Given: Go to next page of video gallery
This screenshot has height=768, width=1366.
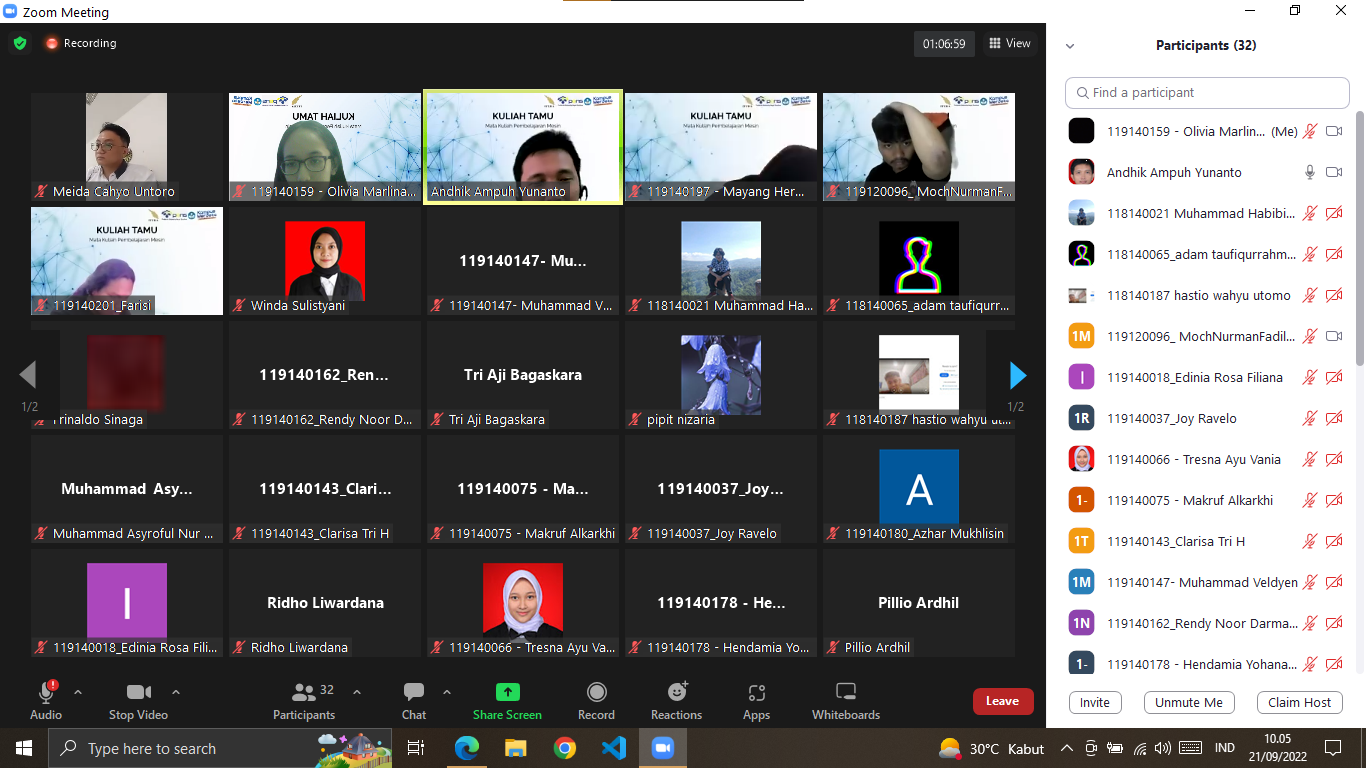Looking at the screenshot, I should tap(1017, 375).
